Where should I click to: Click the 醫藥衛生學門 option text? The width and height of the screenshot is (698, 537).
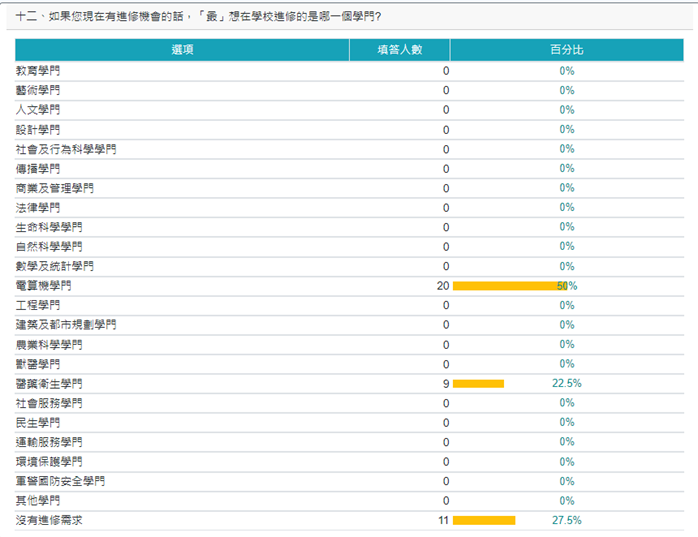(49, 383)
